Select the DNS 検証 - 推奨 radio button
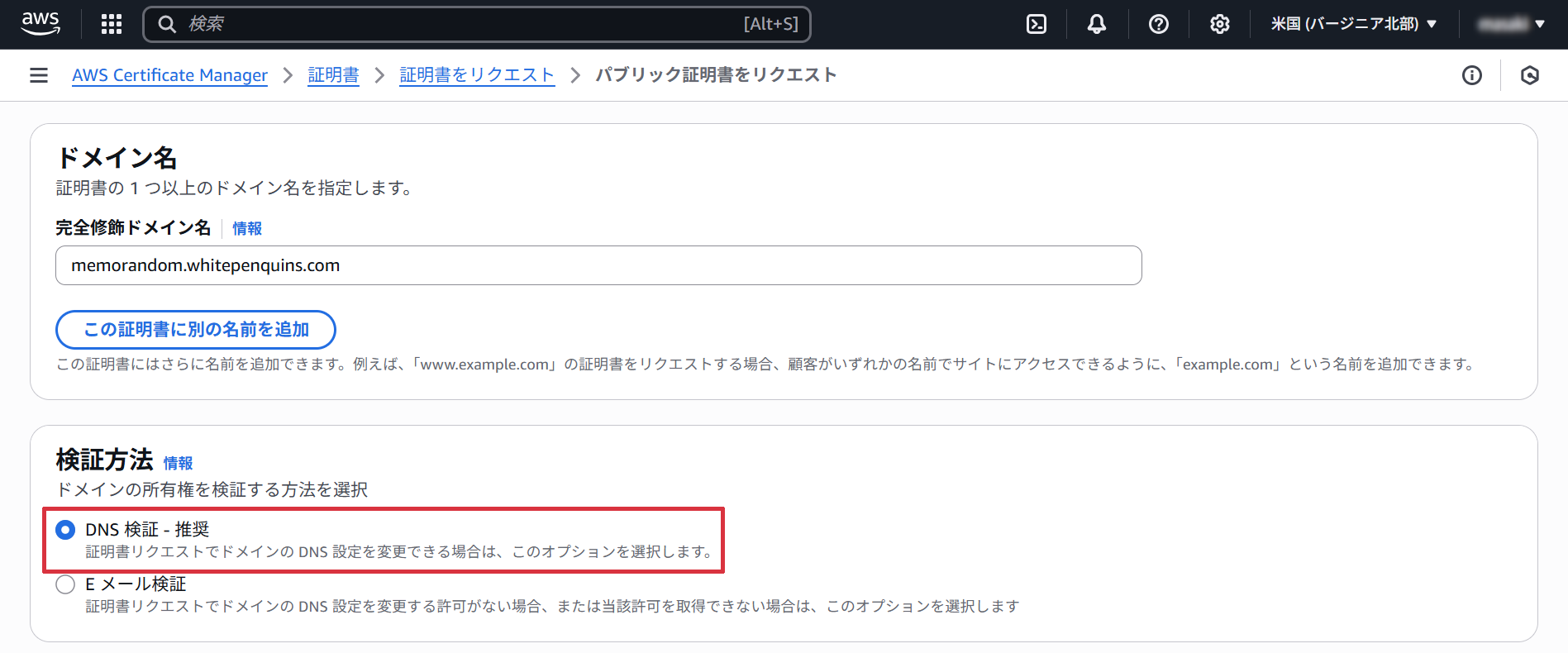The height and width of the screenshot is (653, 1568). pyautogui.click(x=65, y=530)
